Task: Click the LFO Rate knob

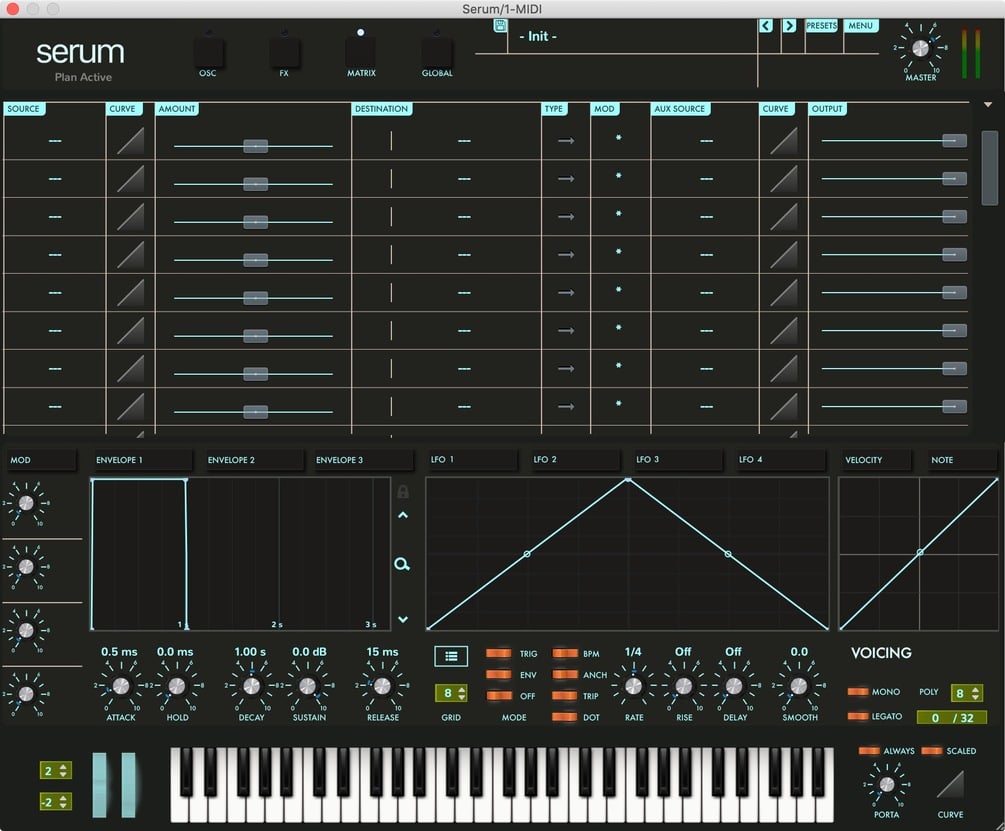Action: click(x=633, y=686)
